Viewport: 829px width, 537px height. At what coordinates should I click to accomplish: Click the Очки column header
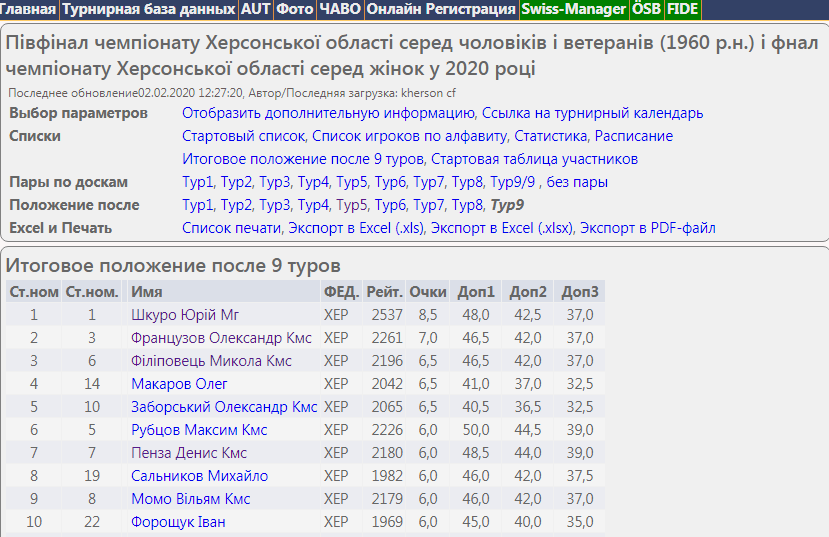click(x=428, y=292)
